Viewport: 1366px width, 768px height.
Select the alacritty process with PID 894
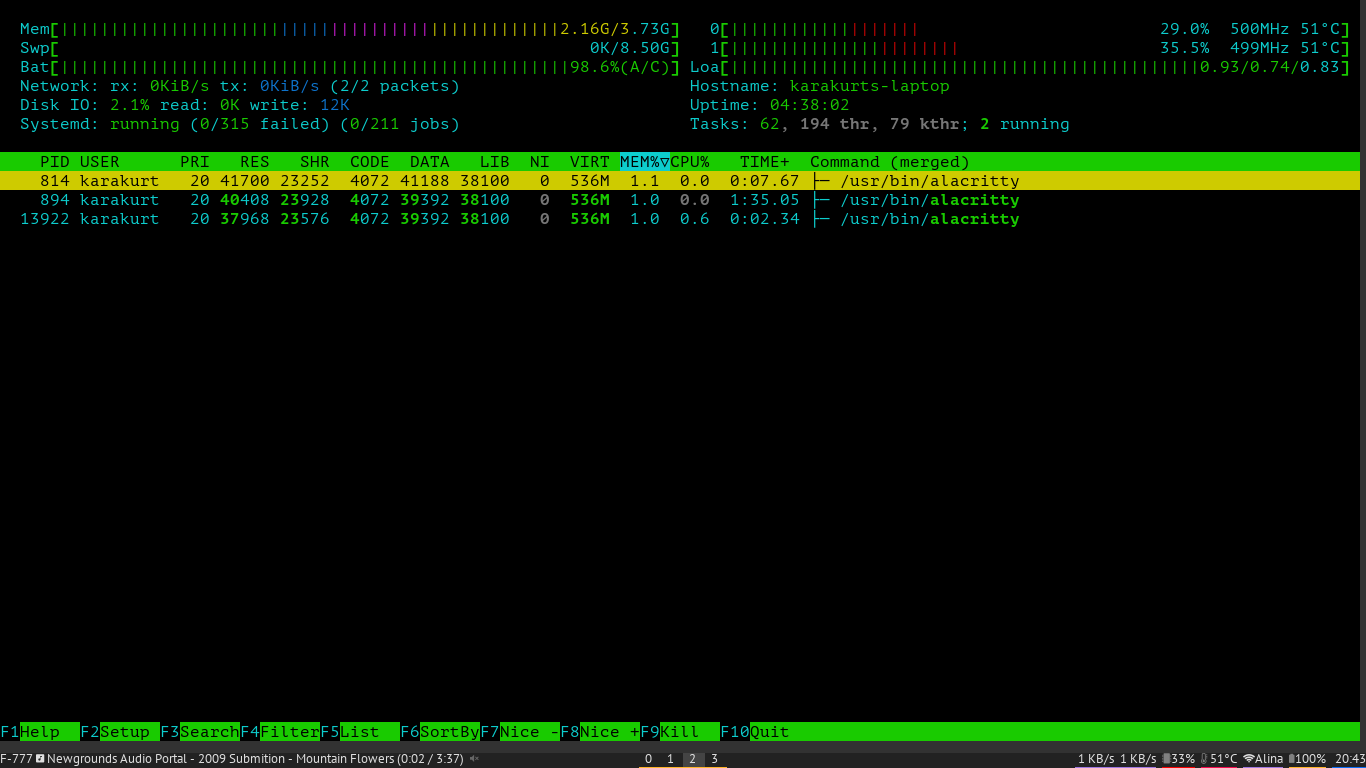(x=680, y=200)
